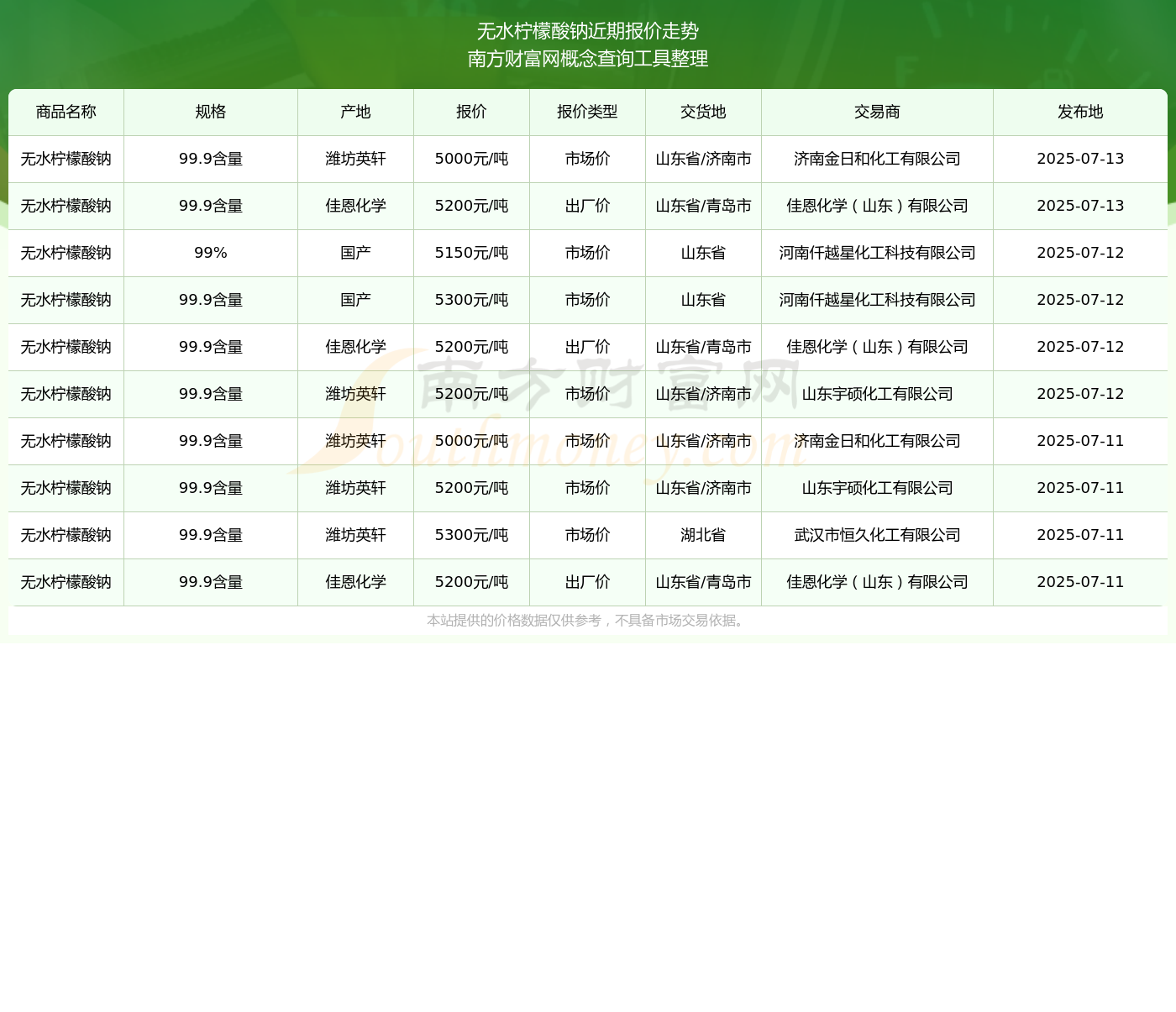Click the 报价类型 column header
The width and height of the screenshot is (1176, 1012).
point(588,112)
